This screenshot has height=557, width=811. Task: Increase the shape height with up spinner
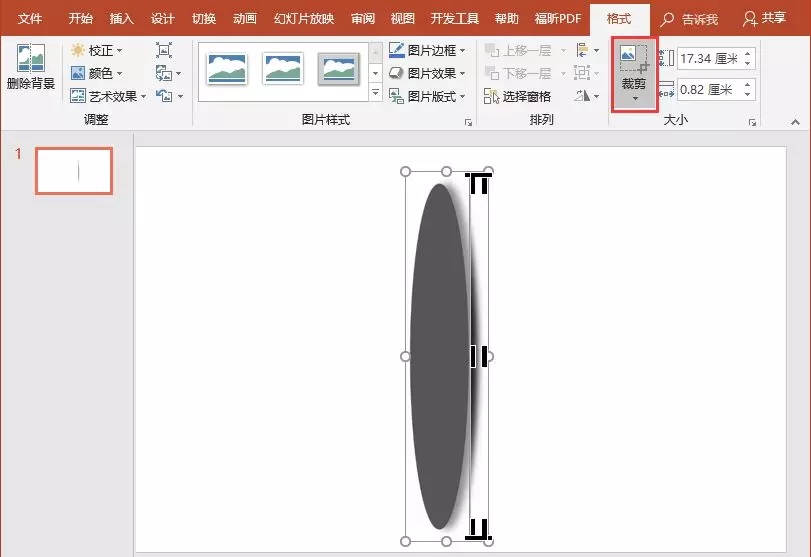[748, 53]
